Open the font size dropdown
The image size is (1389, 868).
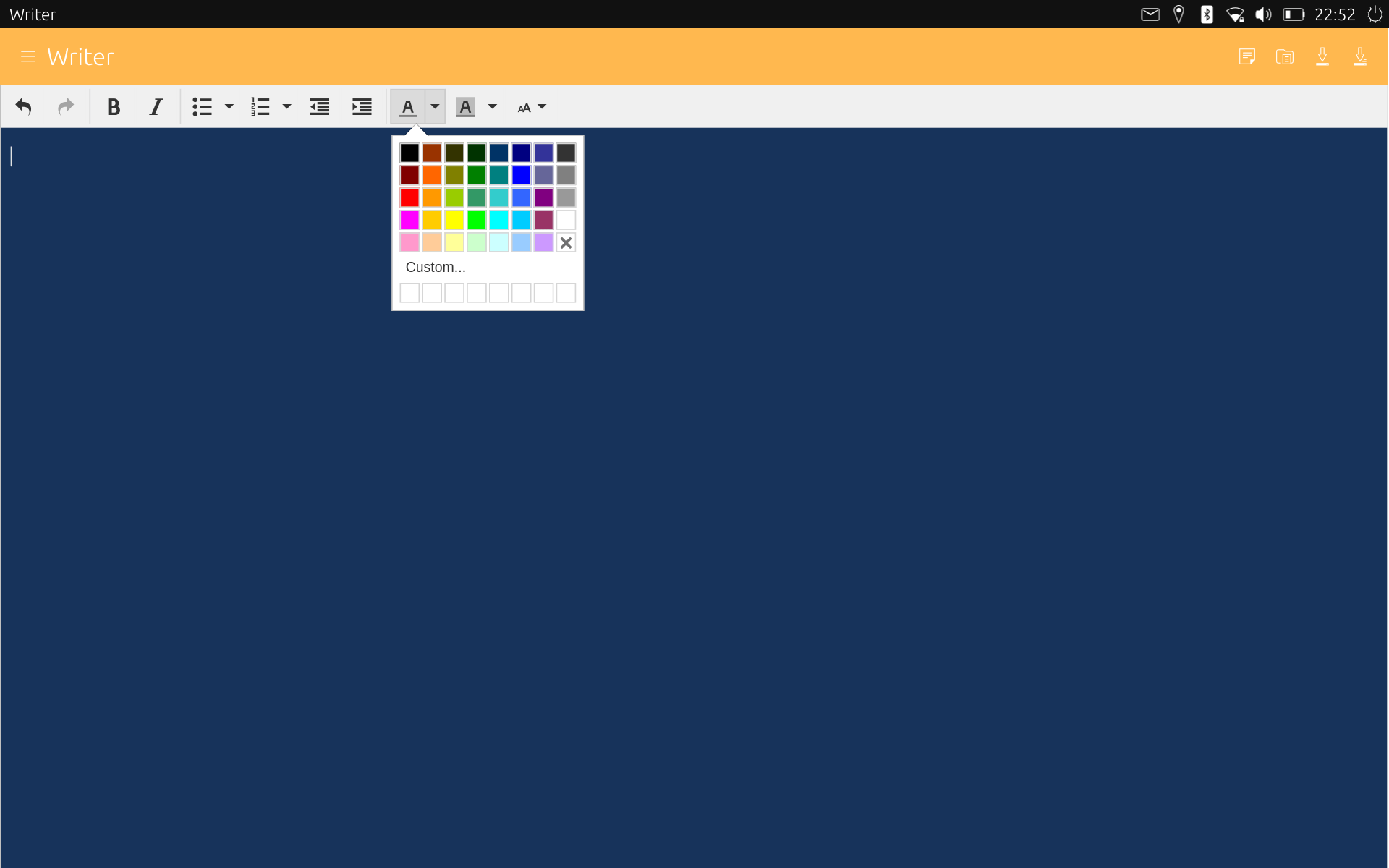click(x=532, y=107)
